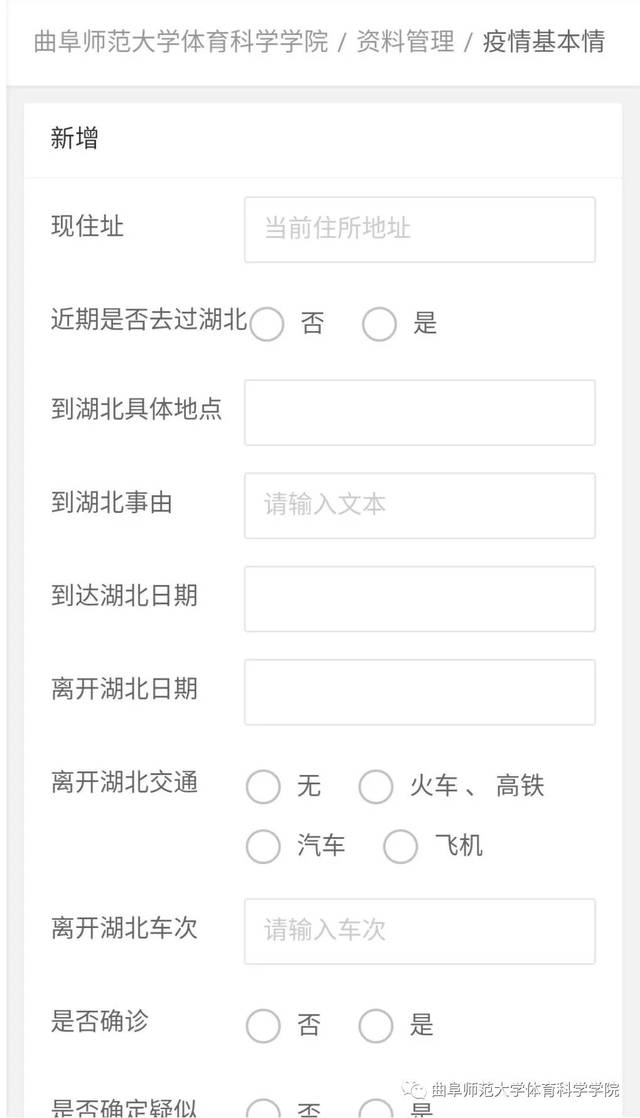640x1118 pixels.
Task: Open the 离开湖北日期 date field
Action: pyautogui.click(x=419, y=691)
